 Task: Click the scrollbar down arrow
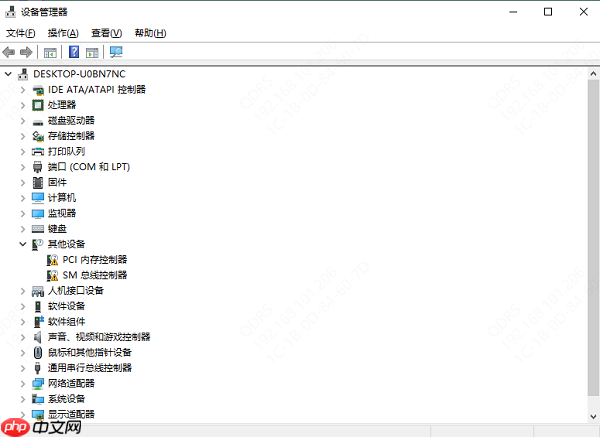[x=593, y=417]
